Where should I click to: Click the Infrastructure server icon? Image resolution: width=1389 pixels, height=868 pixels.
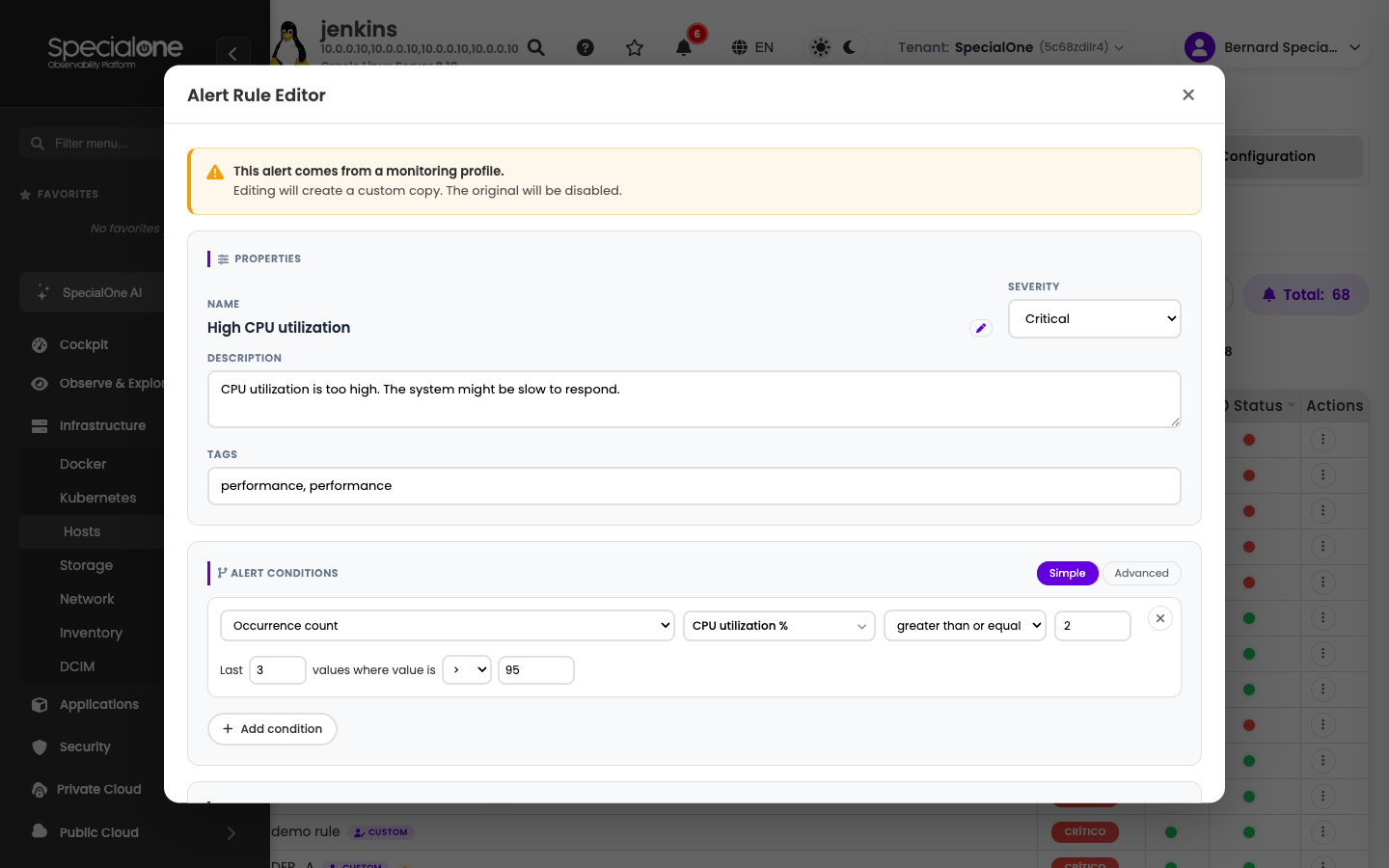tap(40, 425)
